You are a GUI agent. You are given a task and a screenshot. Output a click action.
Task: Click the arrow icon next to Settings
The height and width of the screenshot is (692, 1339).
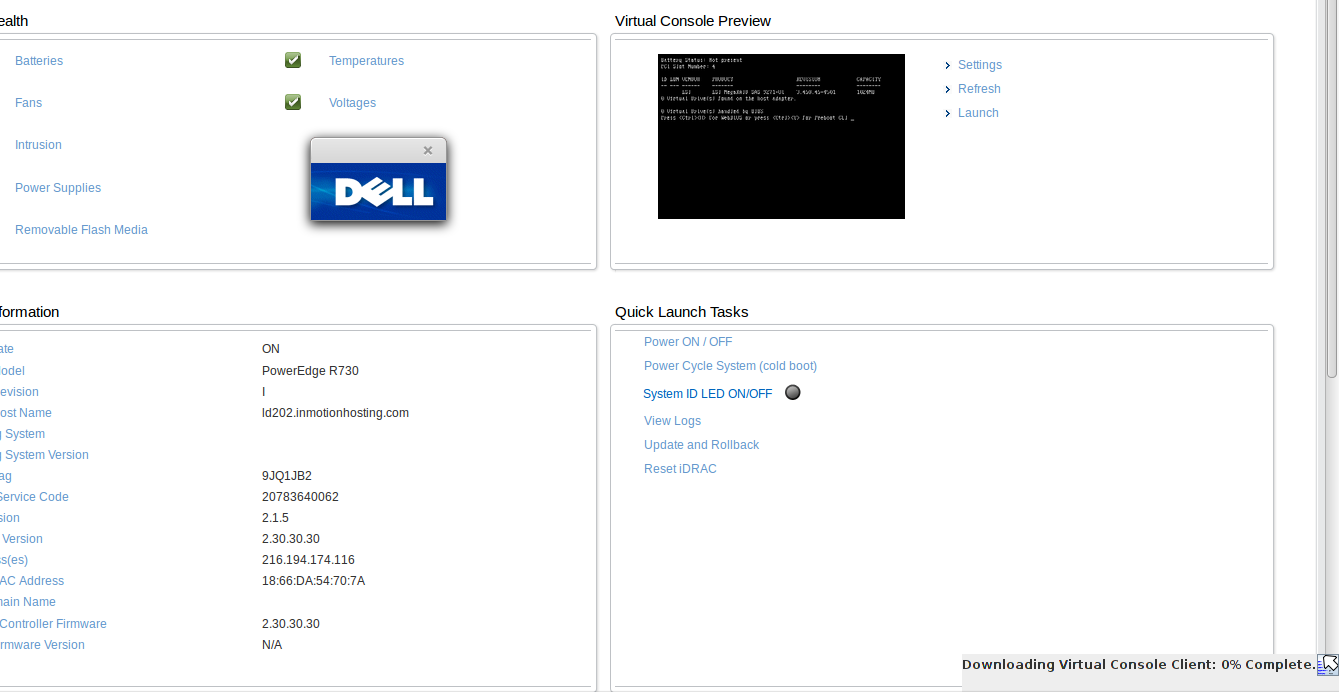[x=948, y=65]
